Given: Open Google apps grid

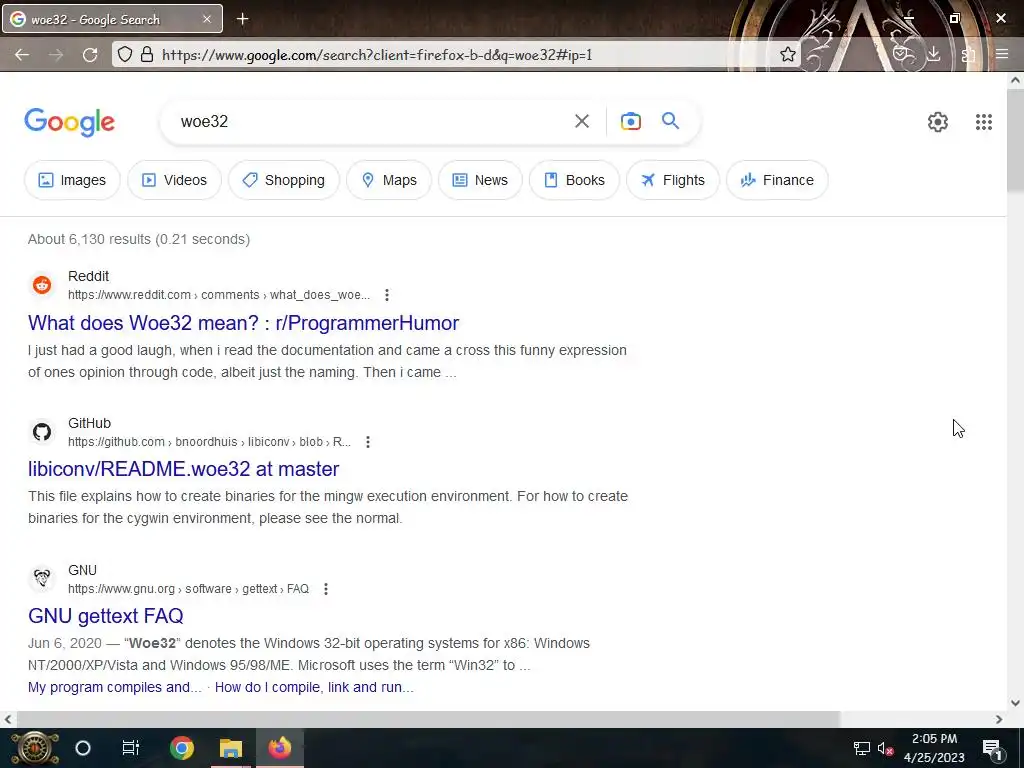Looking at the screenshot, I should click(984, 122).
